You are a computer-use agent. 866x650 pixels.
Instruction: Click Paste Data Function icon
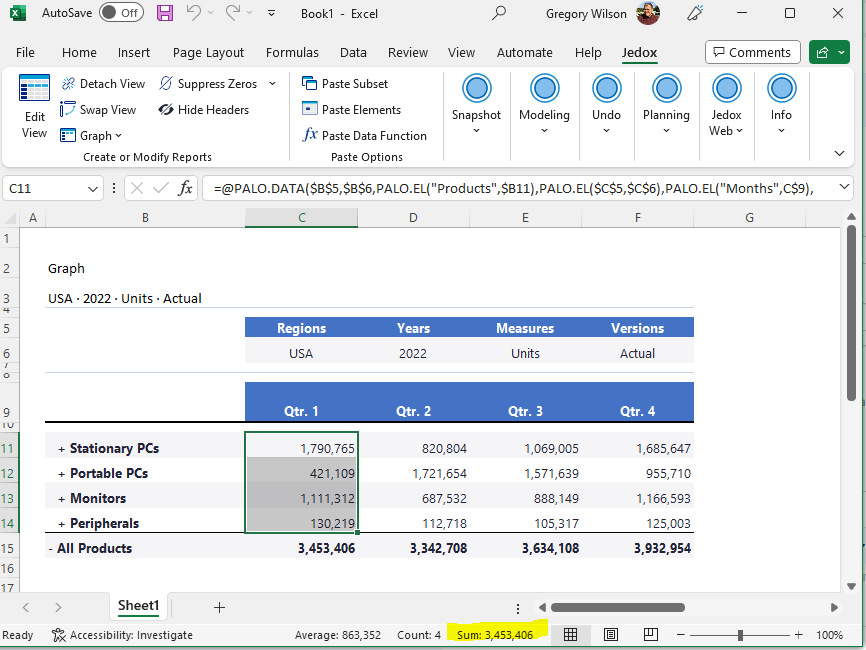click(x=310, y=136)
